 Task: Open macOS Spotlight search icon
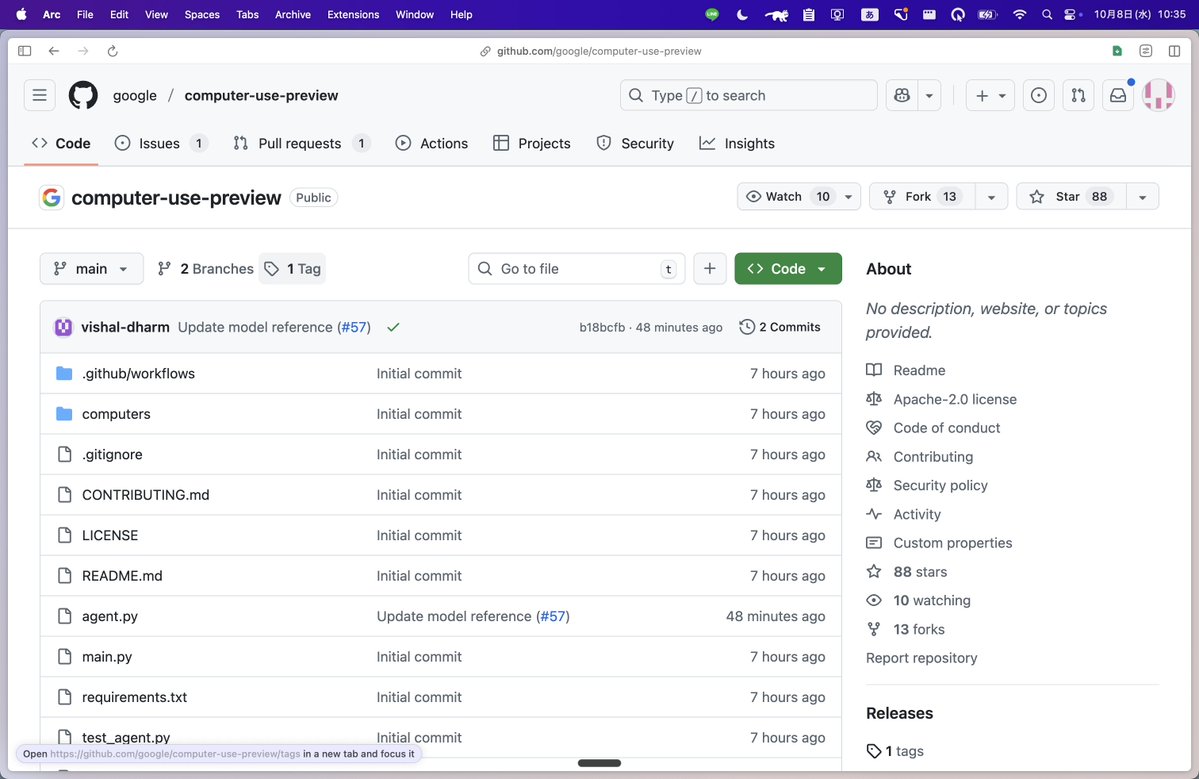[x=1047, y=15]
